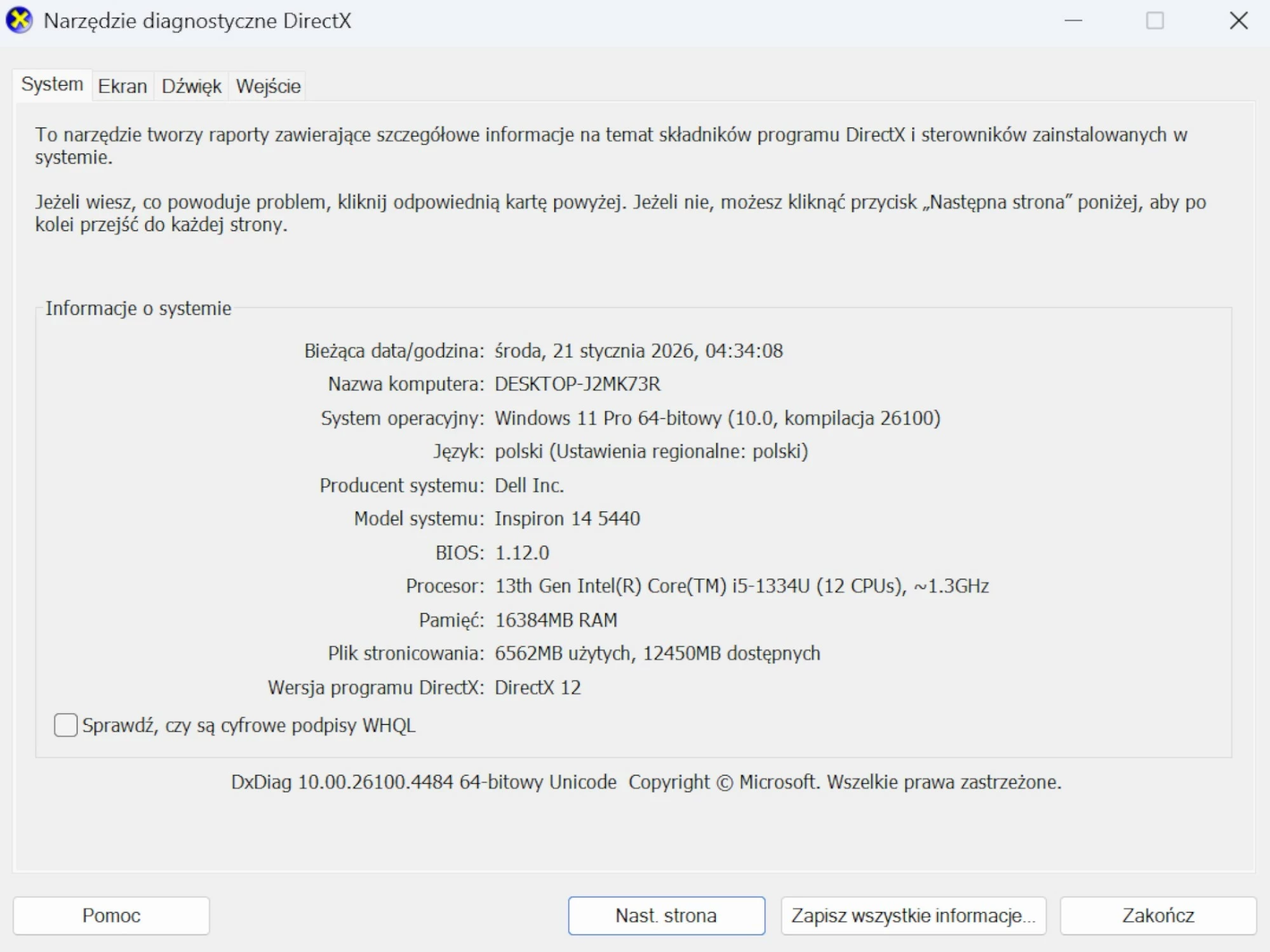Click the Pomoc button
Image resolution: width=1270 pixels, height=952 pixels.
(x=110, y=915)
